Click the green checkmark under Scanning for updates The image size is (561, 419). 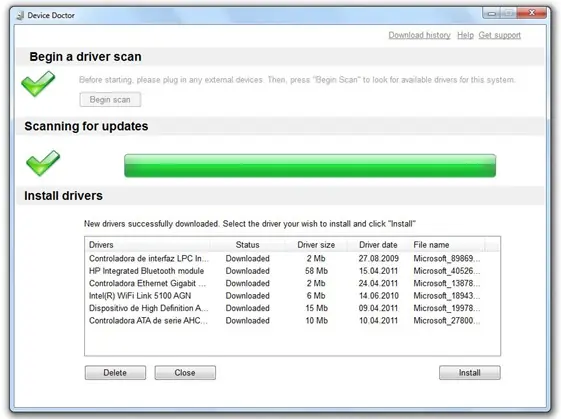[x=43, y=163]
